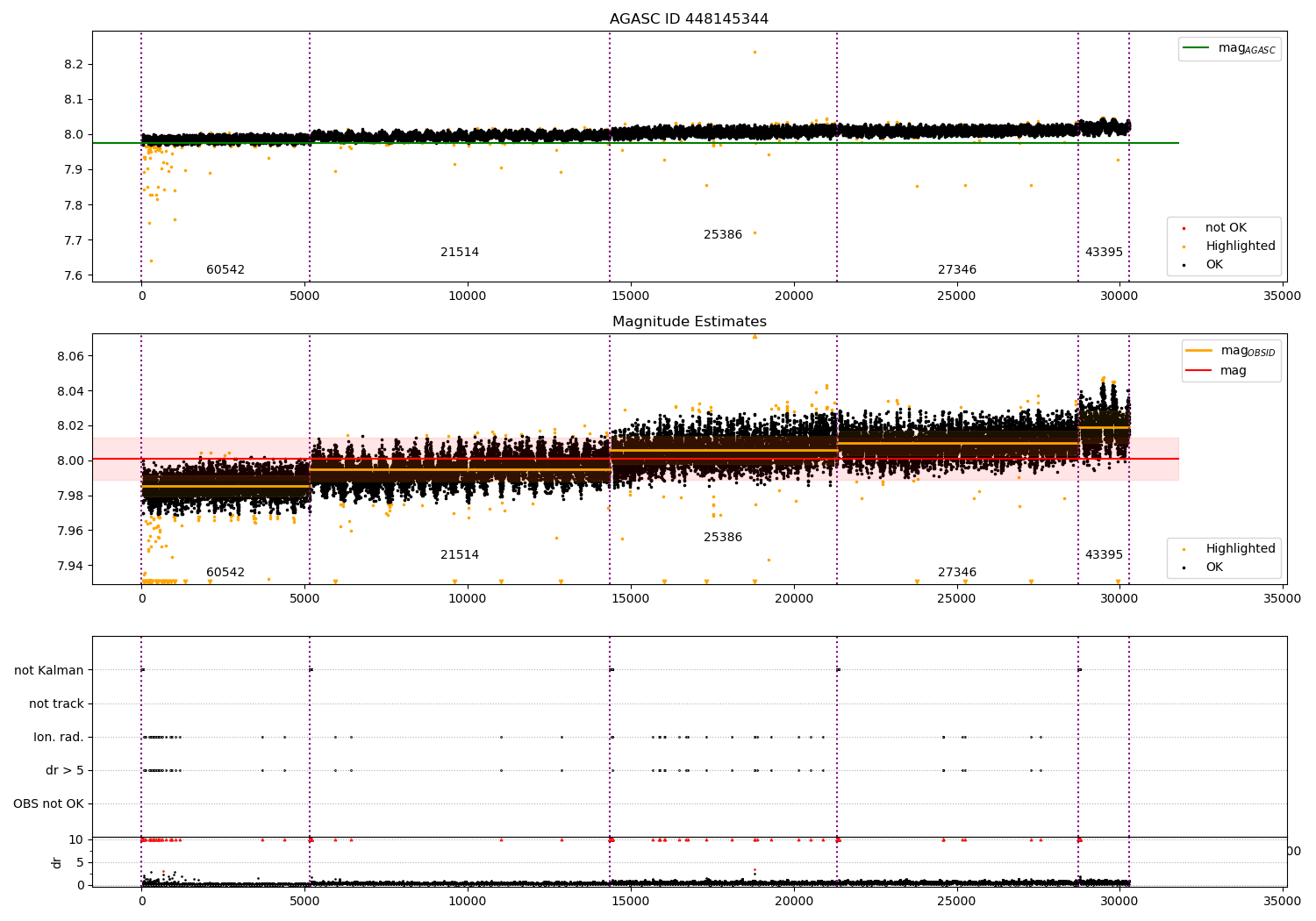This screenshot has height=921, width=1316.
Task: Click the 'dr' y-axis label at the bottom
Action: (x=57, y=862)
